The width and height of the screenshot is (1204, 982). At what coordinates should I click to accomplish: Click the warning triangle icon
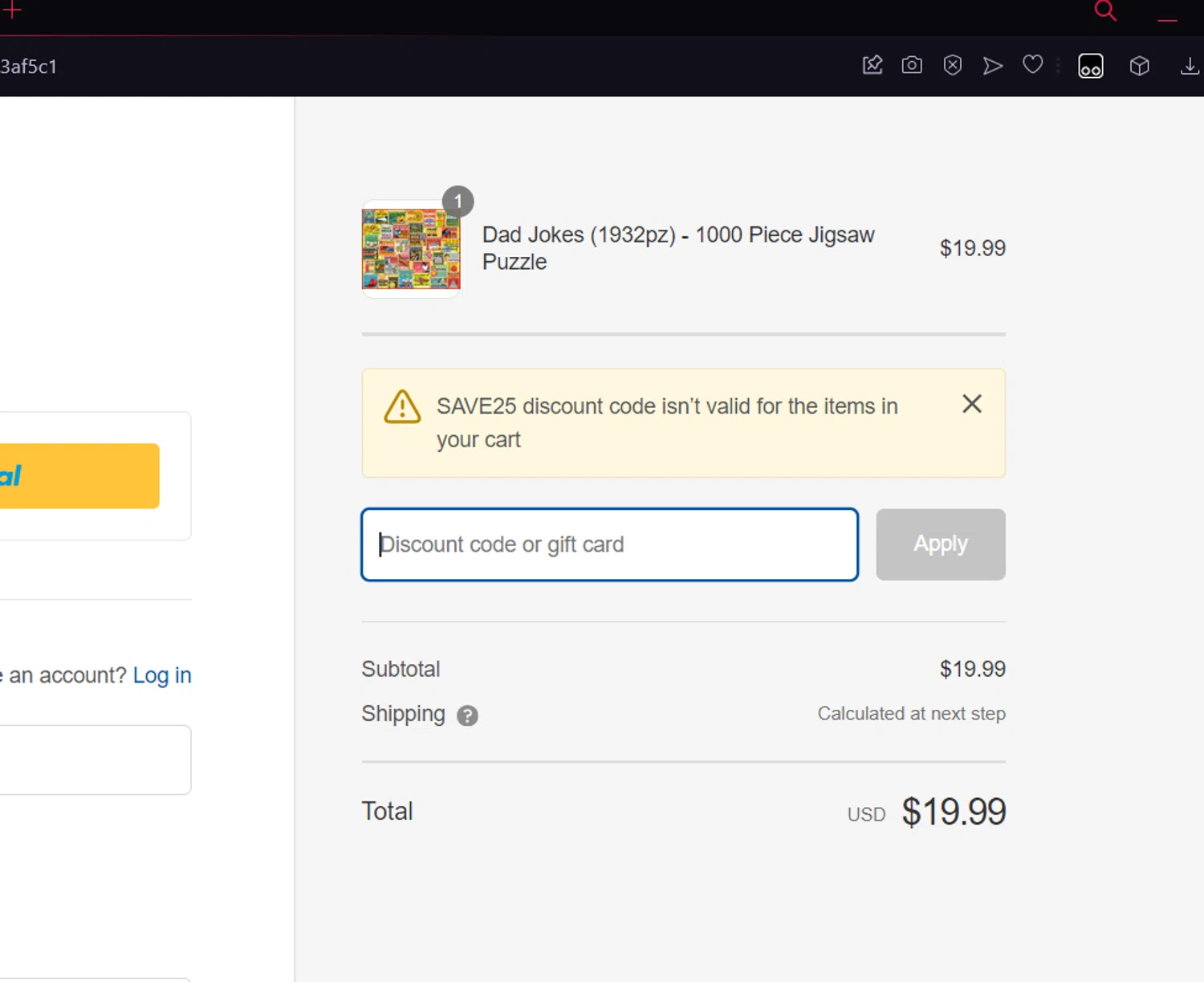[x=402, y=407]
